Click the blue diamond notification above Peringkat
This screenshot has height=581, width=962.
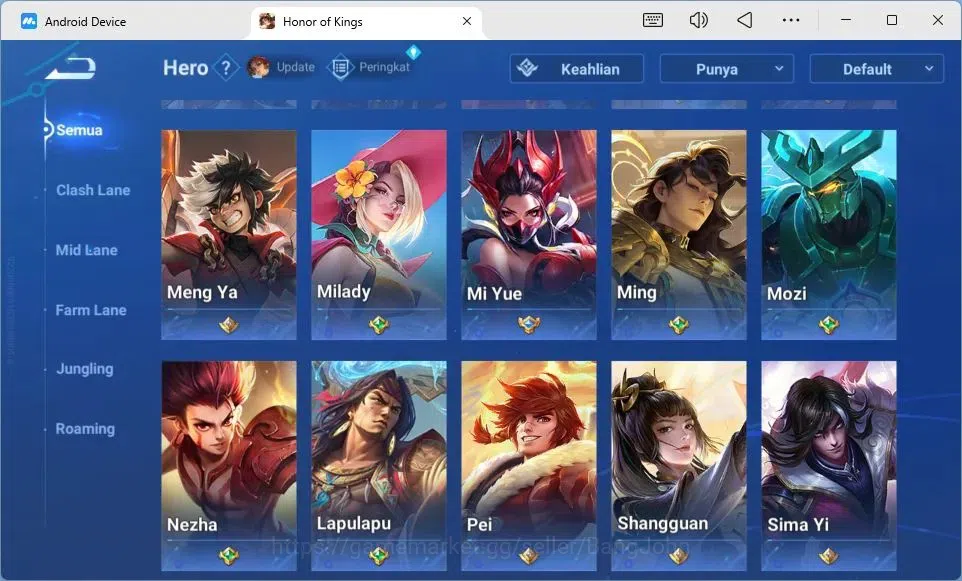414,52
